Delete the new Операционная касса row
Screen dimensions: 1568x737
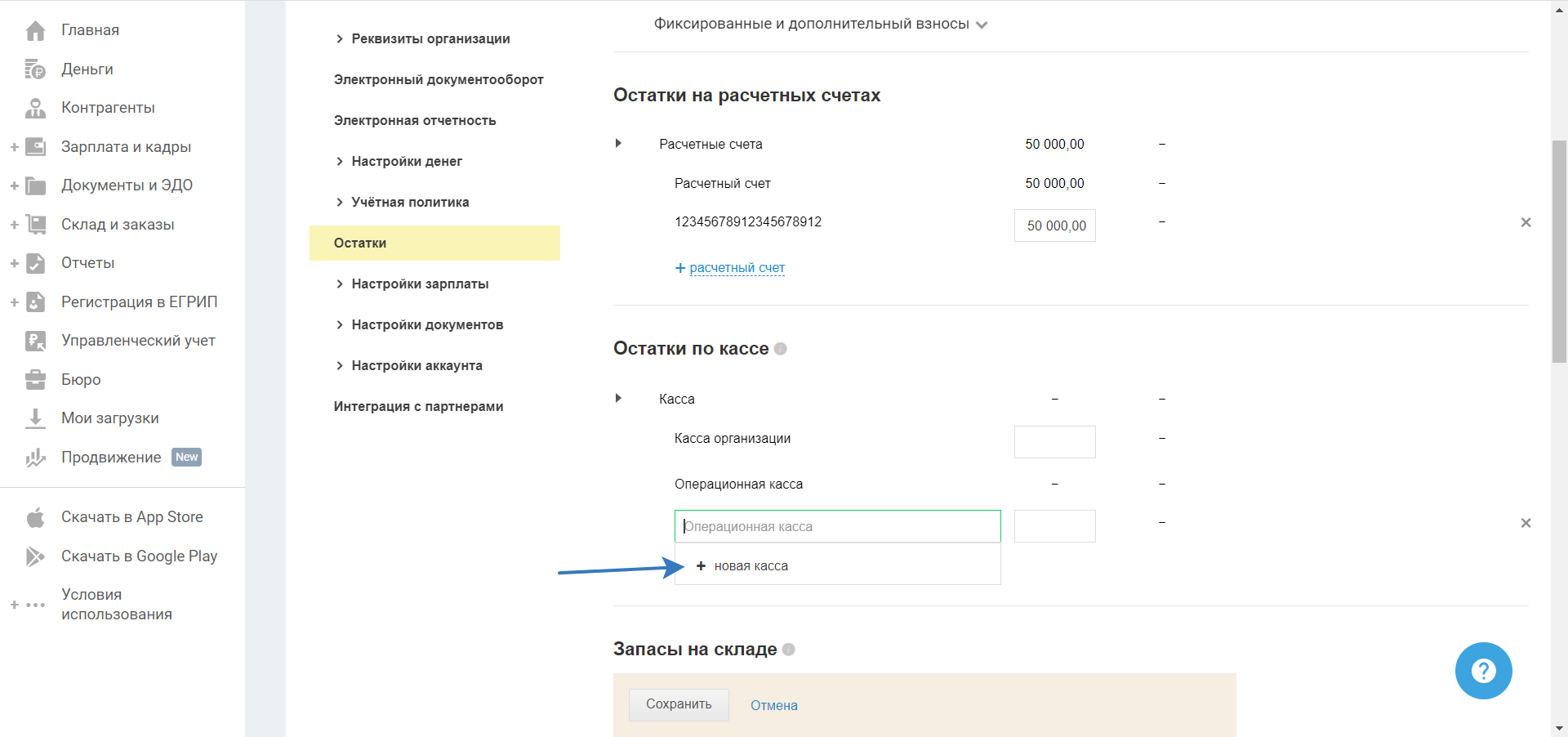[x=1526, y=523]
